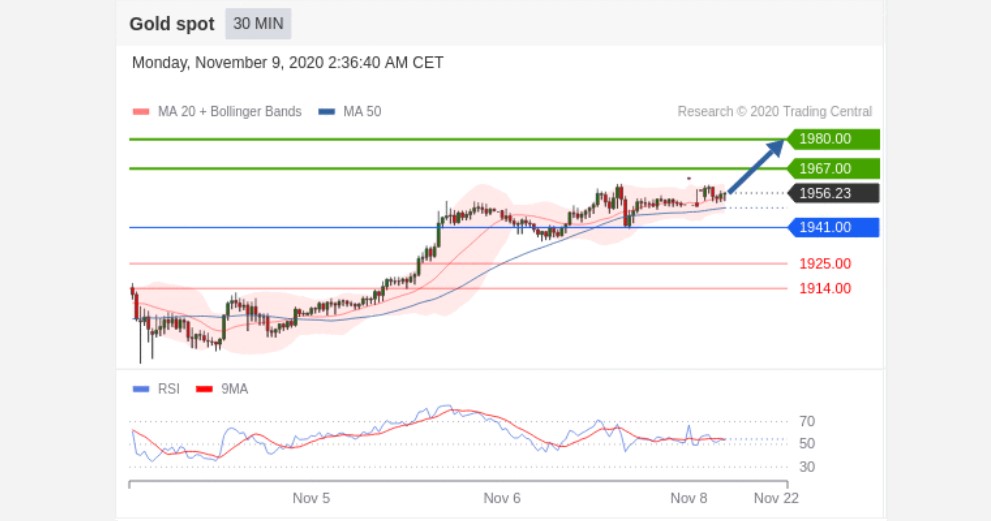Click the Nov 5 date axis label
Screen dimensions: 991x521
click(311, 498)
